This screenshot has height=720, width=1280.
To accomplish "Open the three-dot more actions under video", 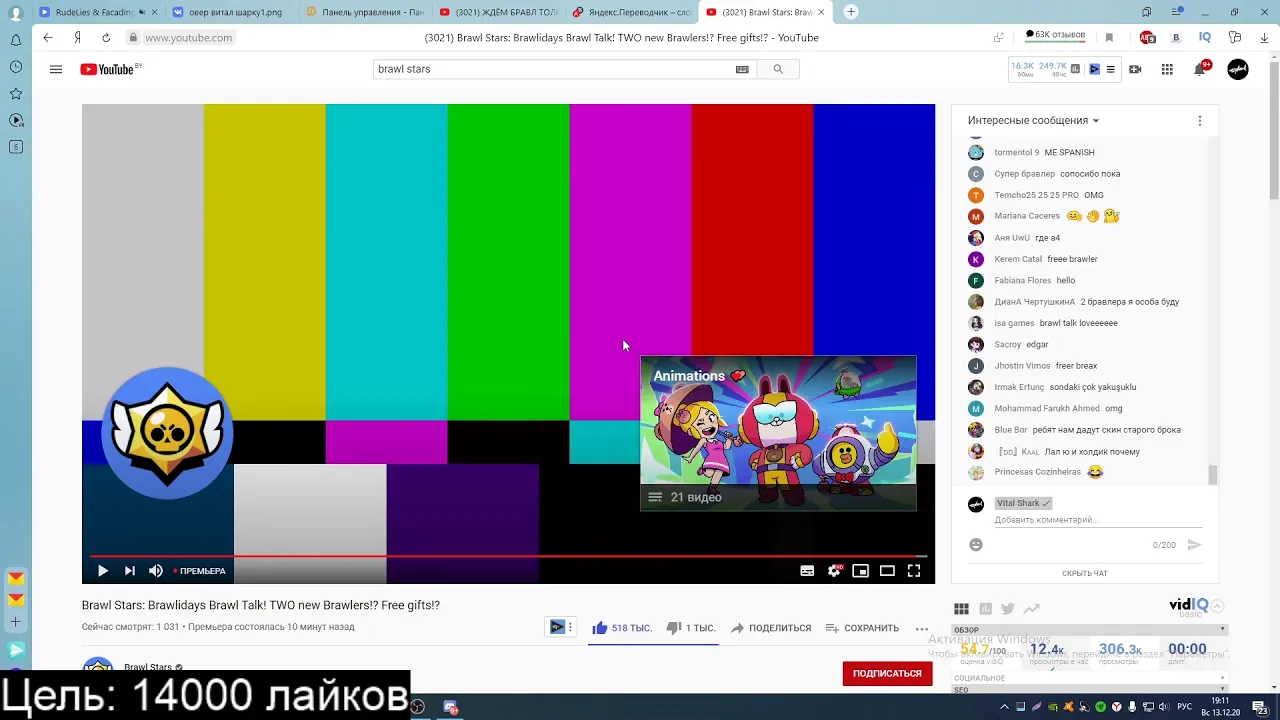I will [922, 628].
